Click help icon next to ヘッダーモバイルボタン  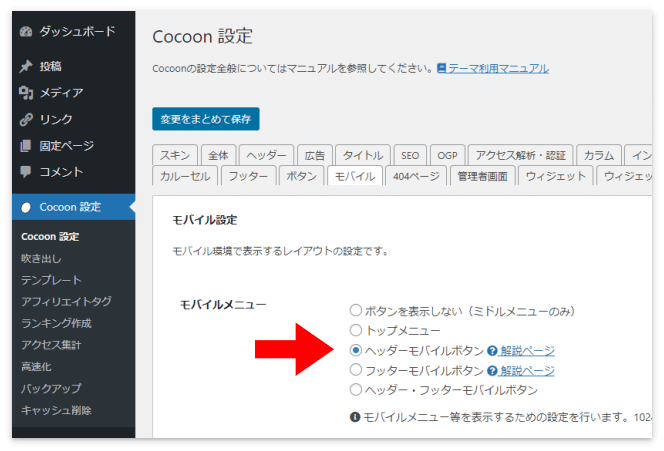pos(492,351)
